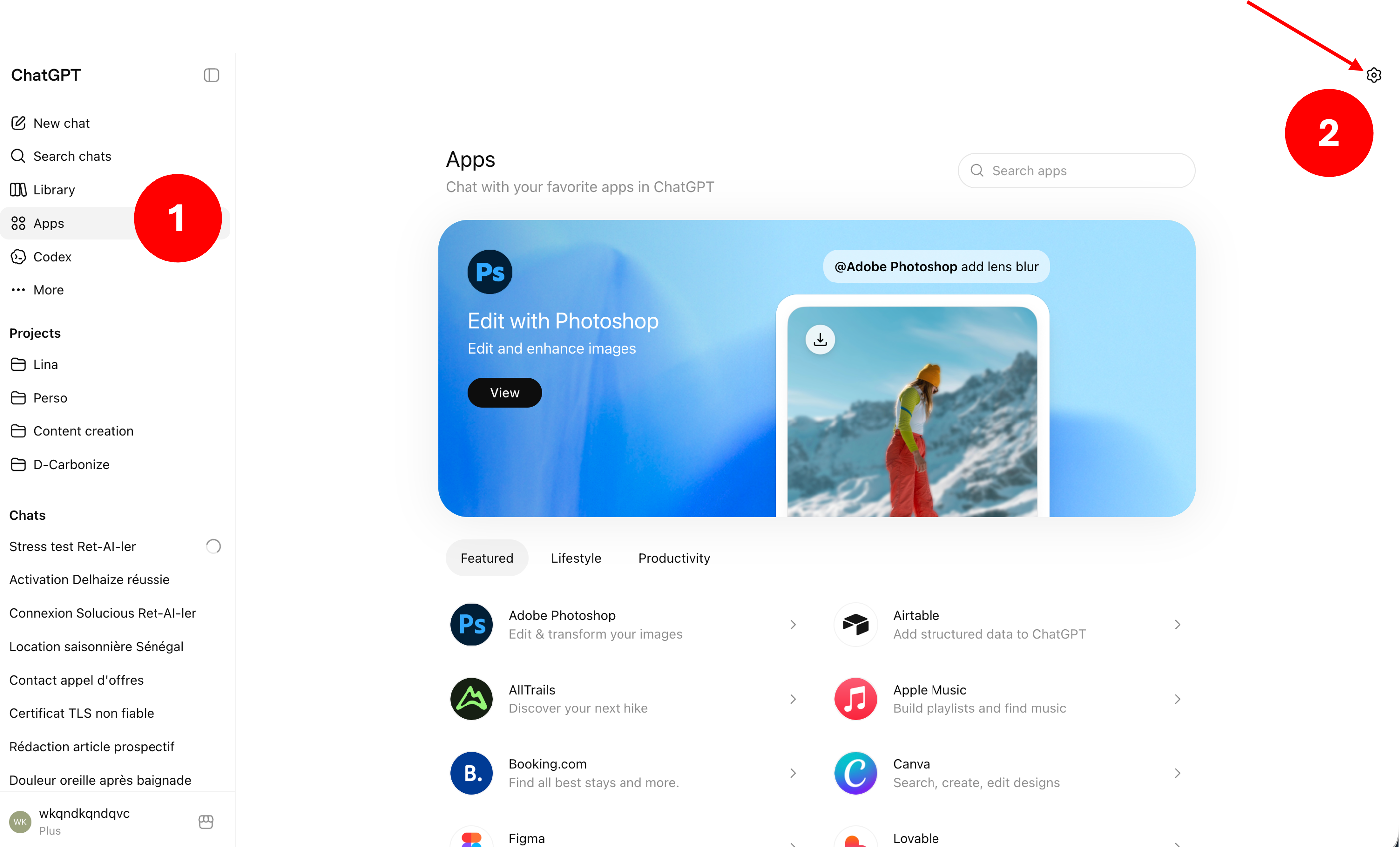
Task: Click the icon right of the username
Action: coord(206,822)
